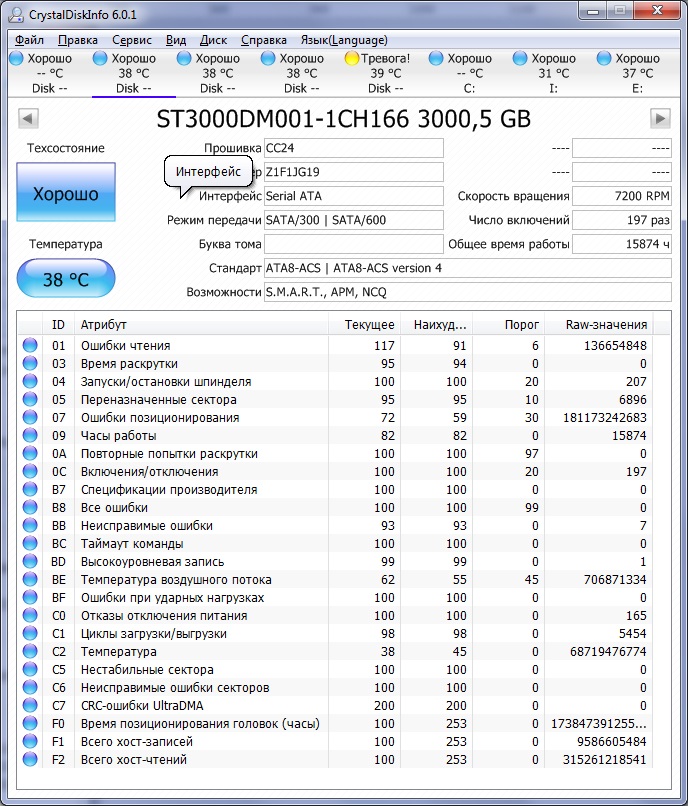Click raw value 136654848 of read errors
This screenshot has height=806, width=688.
[615, 345]
